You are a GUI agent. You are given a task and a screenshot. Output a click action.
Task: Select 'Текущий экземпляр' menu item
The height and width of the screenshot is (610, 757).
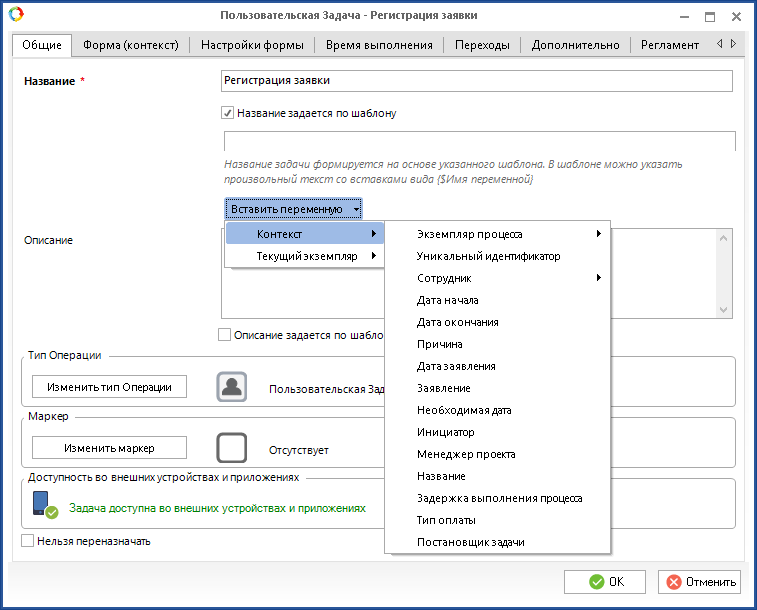(x=305, y=256)
